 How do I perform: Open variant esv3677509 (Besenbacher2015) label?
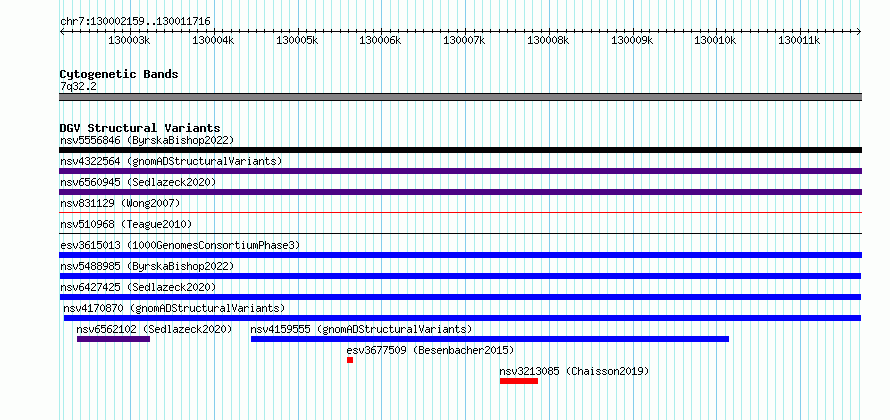pyautogui.click(x=430, y=350)
